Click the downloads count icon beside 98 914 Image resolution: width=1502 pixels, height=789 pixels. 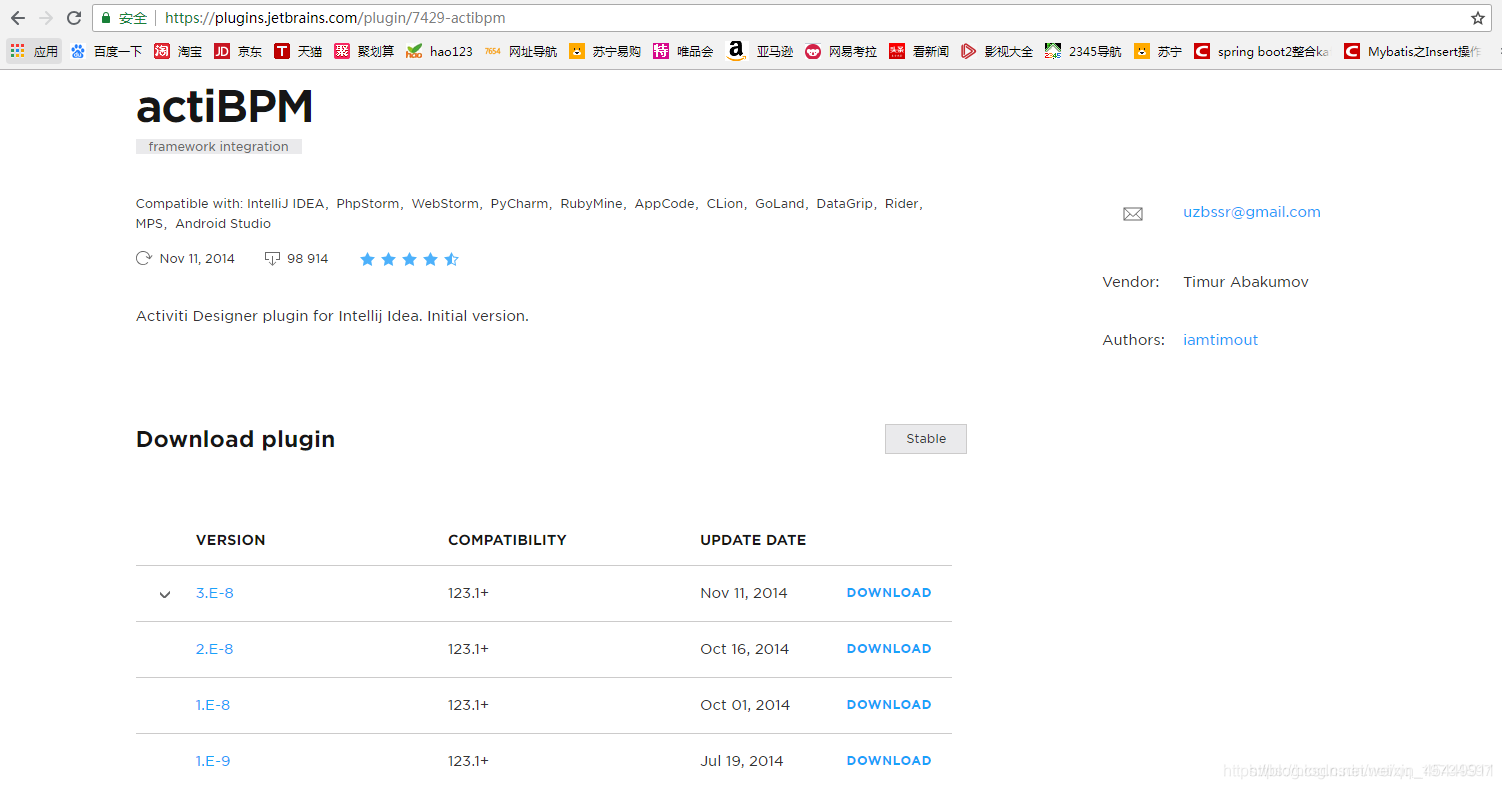[272, 259]
